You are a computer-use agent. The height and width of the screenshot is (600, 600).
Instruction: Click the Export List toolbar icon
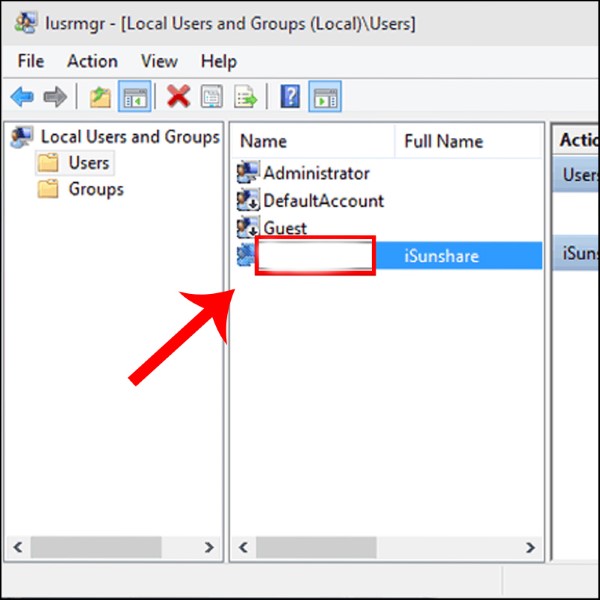point(245,97)
